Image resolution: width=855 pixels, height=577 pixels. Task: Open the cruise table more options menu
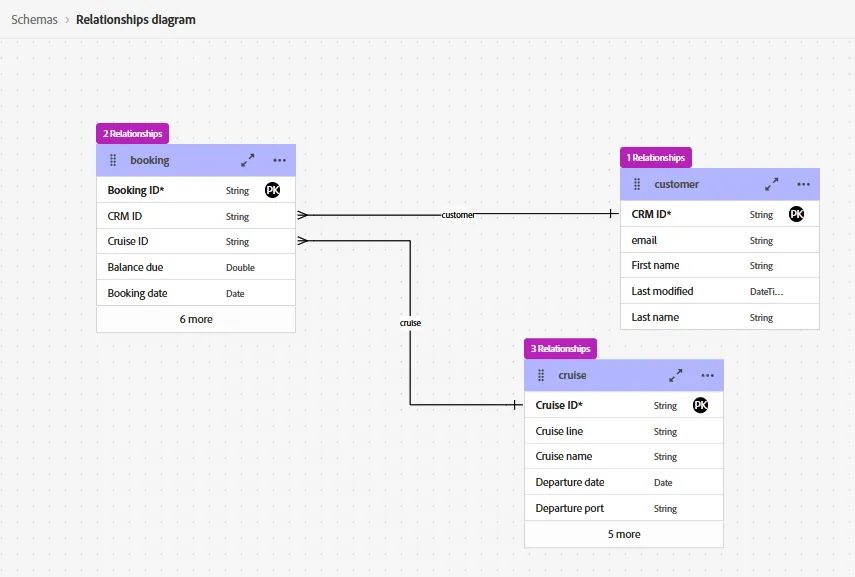click(707, 375)
